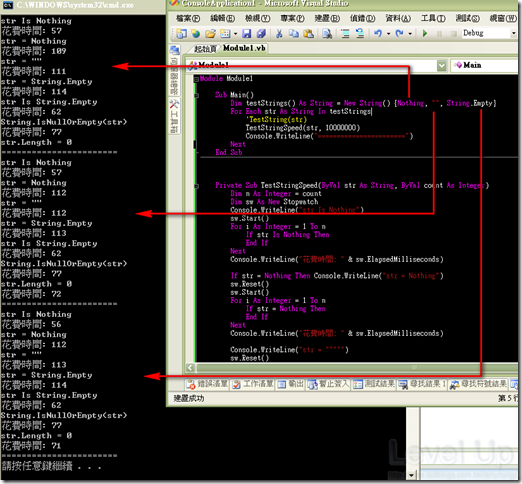Open the 測試結果 panel tab
This screenshot has height=484, width=522.
click(374, 384)
